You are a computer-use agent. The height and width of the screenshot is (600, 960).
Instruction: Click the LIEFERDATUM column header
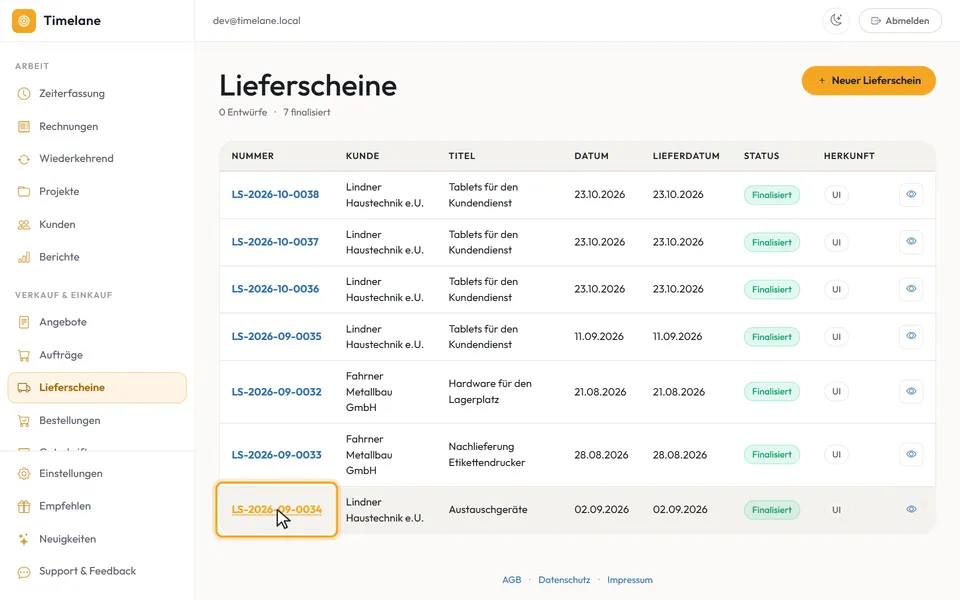tap(686, 156)
